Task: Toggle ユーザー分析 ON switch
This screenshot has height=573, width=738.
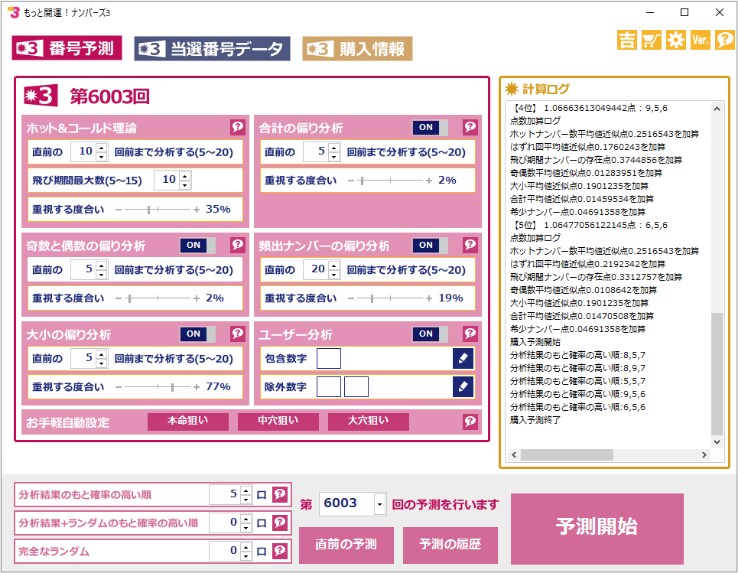Action: [x=430, y=334]
